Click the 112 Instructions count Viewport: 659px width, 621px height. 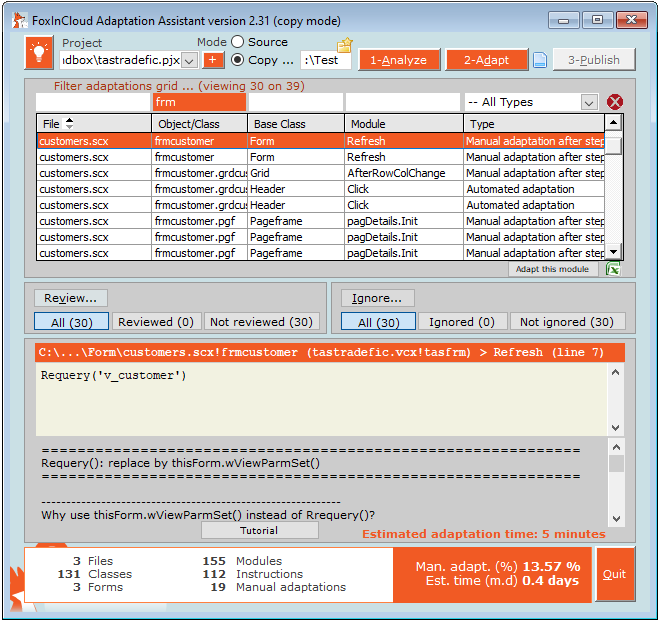coord(253,574)
